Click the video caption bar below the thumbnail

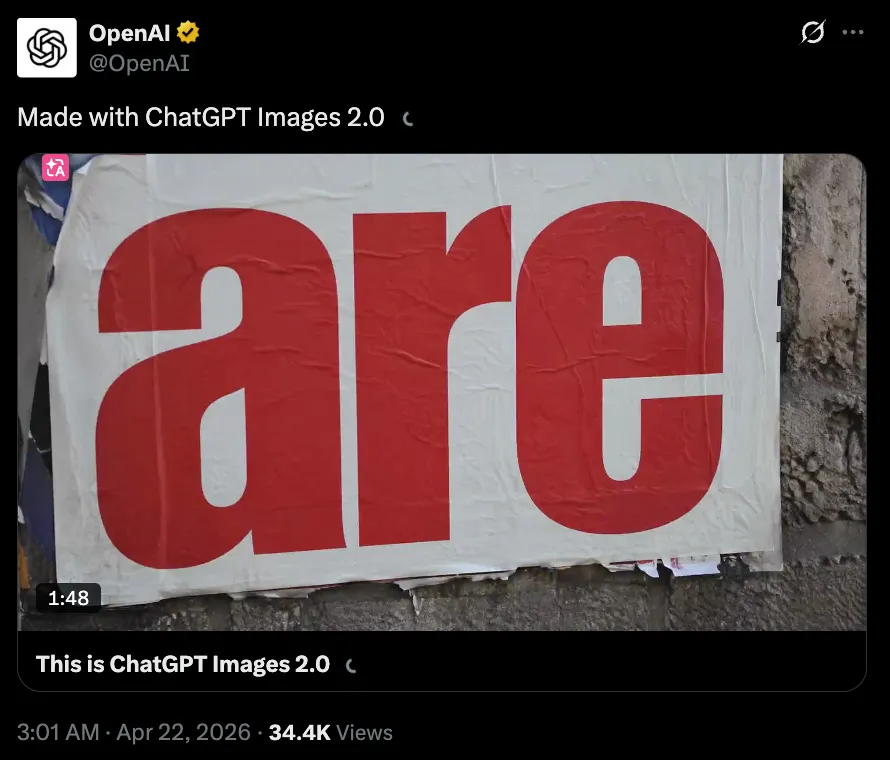[442, 661]
